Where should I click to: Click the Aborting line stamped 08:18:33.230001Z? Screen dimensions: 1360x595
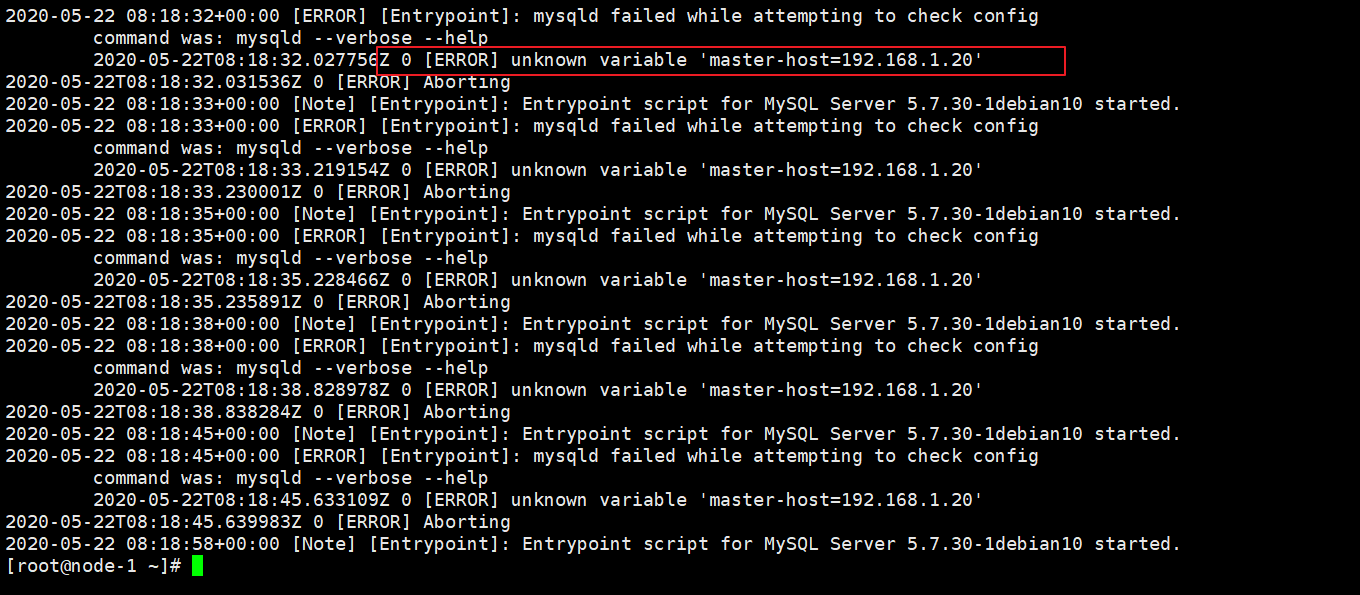pyautogui.click(x=258, y=192)
